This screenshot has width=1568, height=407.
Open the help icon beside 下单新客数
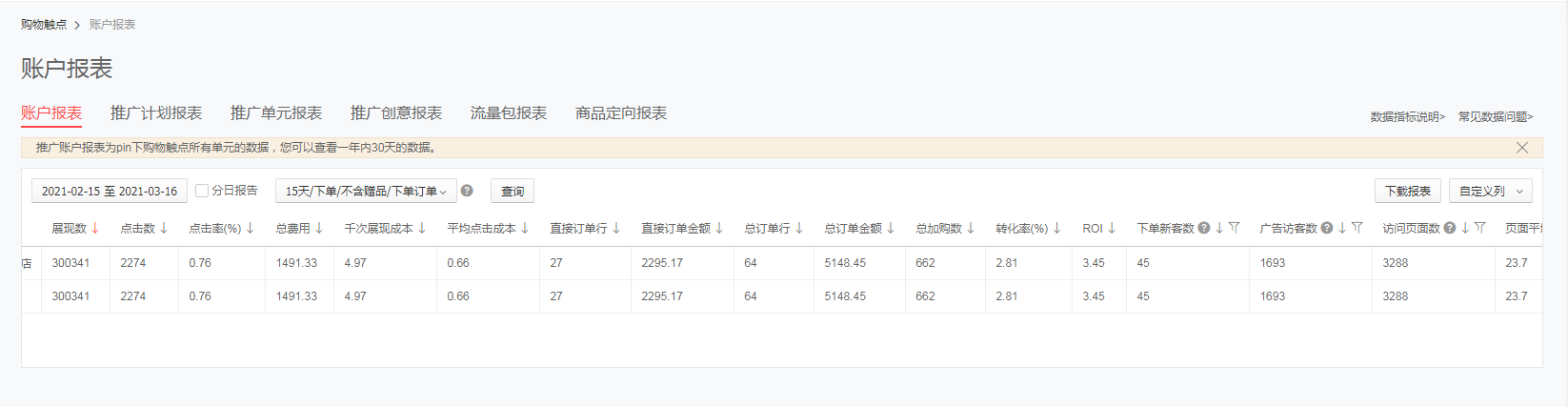click(x=1204, y=229)
